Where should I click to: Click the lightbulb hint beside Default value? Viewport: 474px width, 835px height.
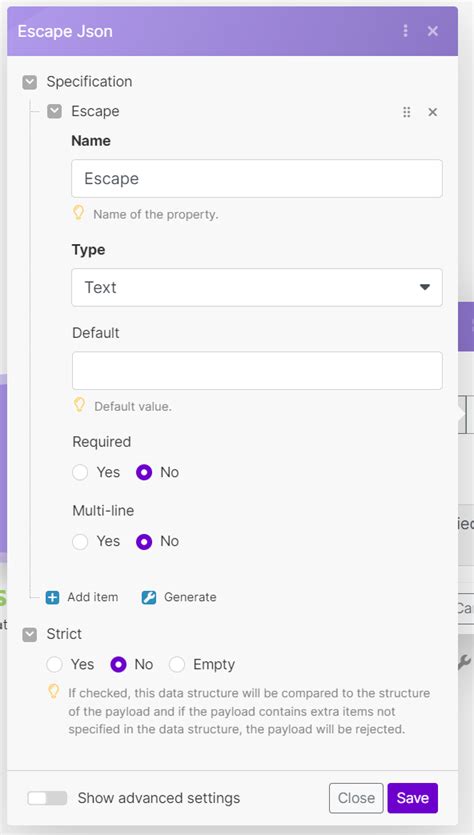[79, 405]
